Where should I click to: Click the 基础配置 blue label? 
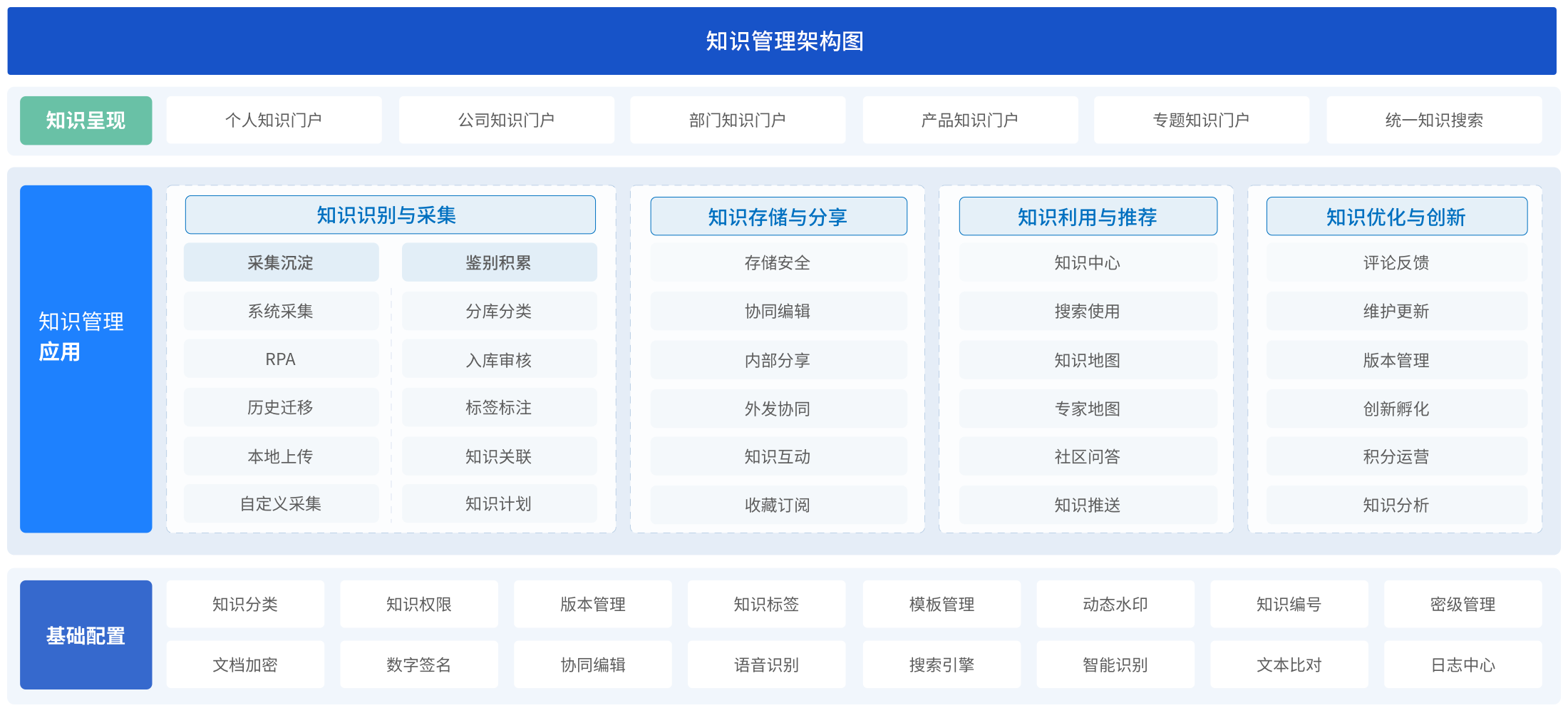point(86,635)
